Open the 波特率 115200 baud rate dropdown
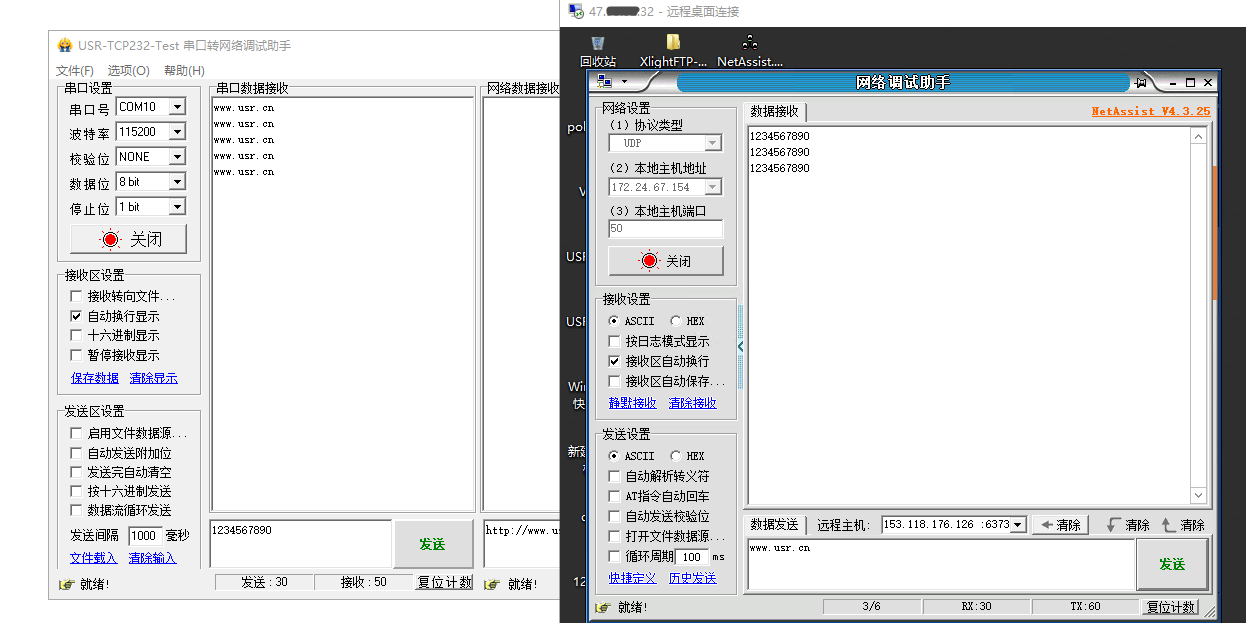This screenshot has width=1246, height=623. (177, 132)
